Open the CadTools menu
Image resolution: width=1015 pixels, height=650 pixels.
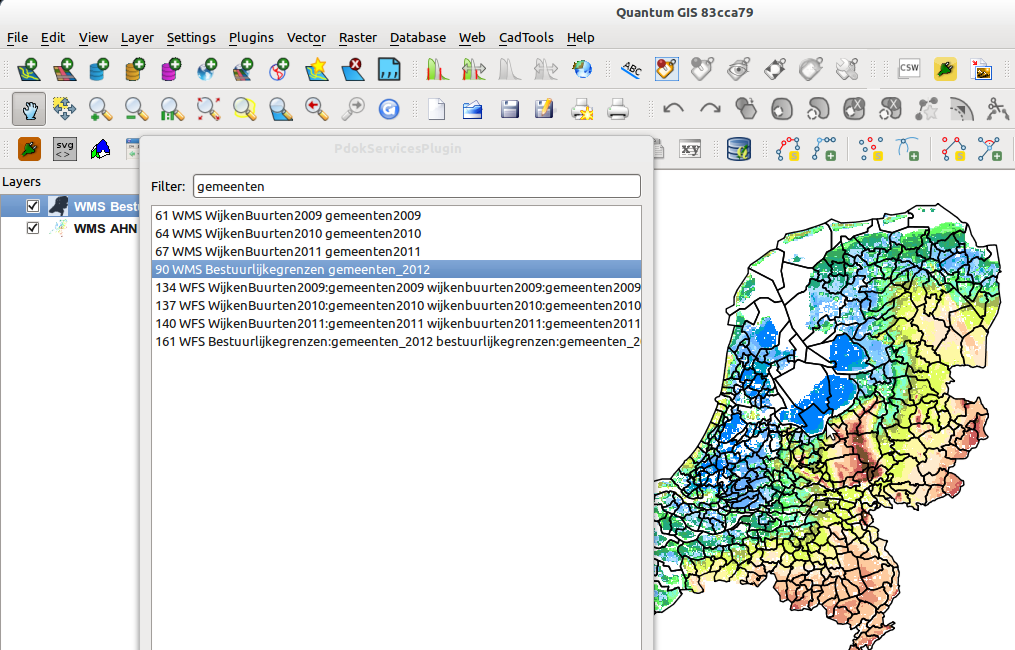tap(526, 38)
